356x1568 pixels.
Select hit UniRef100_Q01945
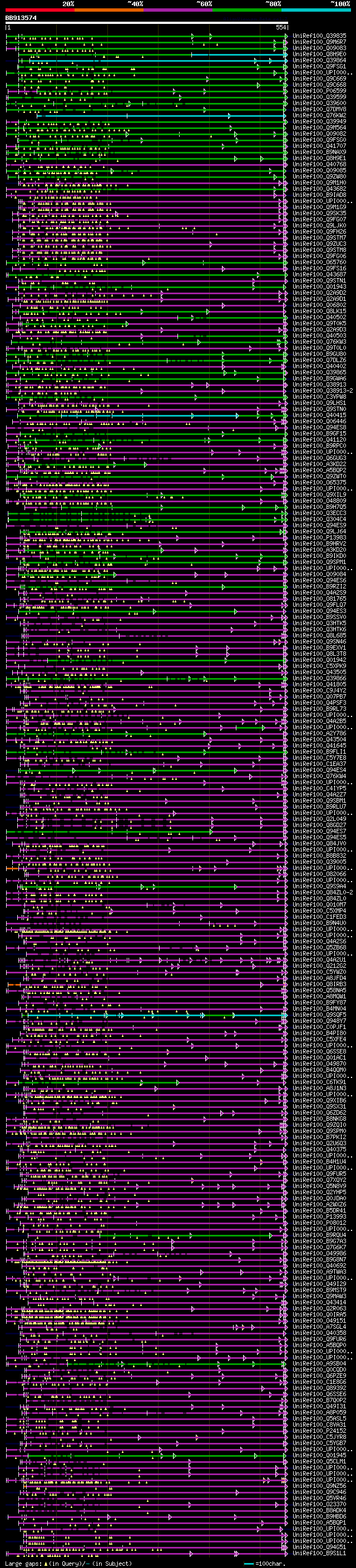click(319, 1456)
